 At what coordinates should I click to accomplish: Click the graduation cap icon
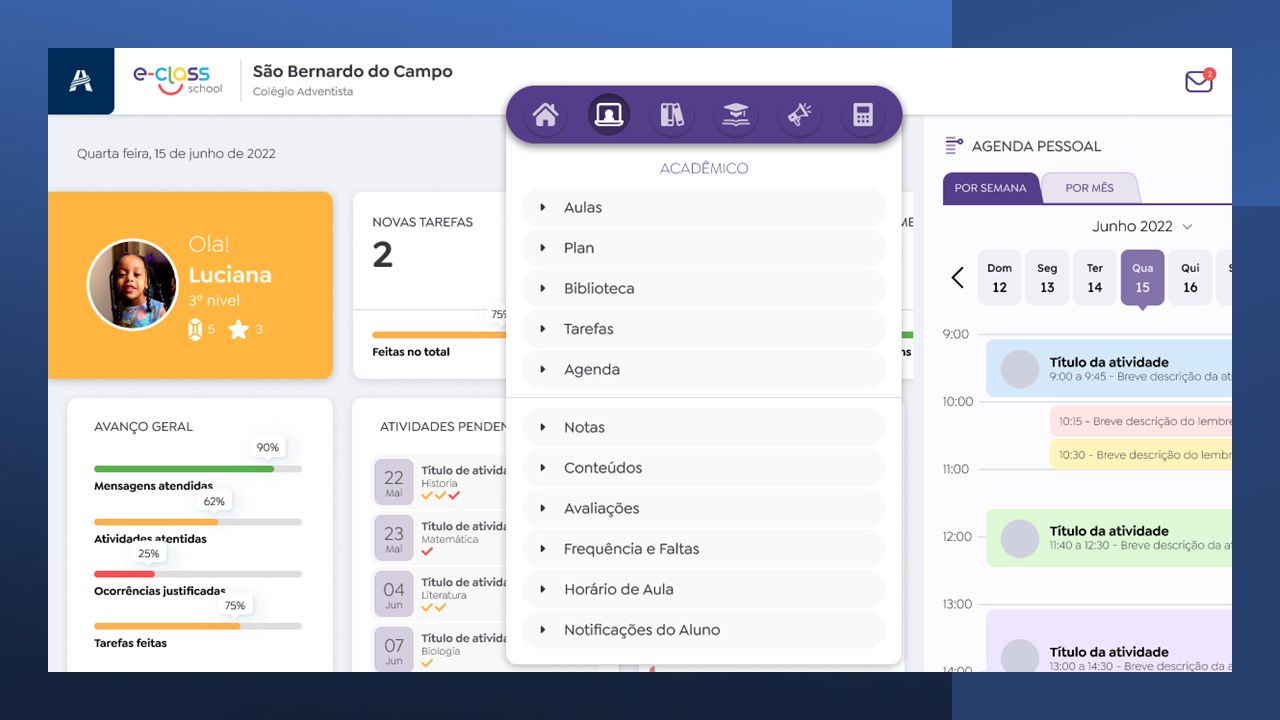coord(736,115)
